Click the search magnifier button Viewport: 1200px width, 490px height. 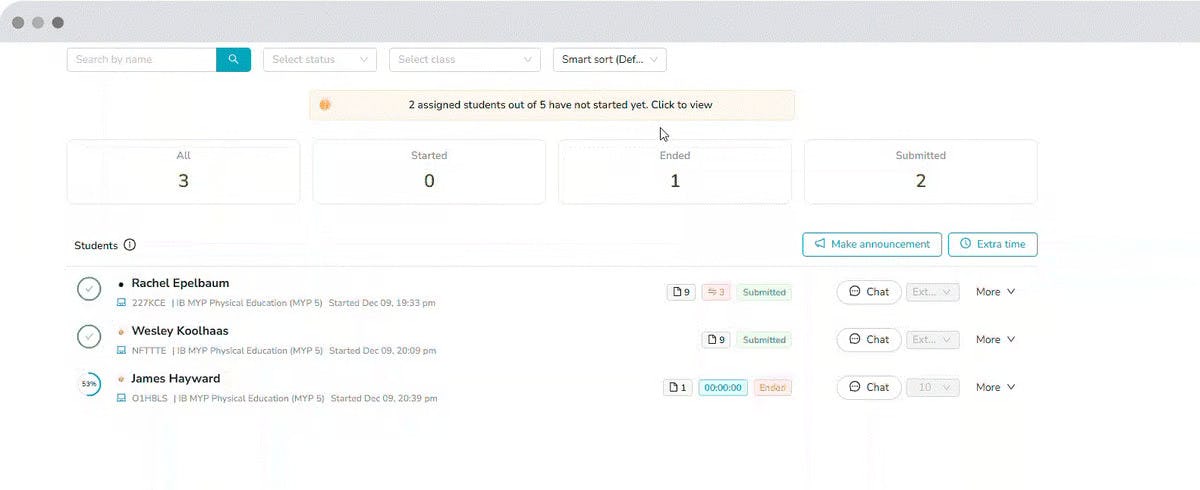point(233,60)
